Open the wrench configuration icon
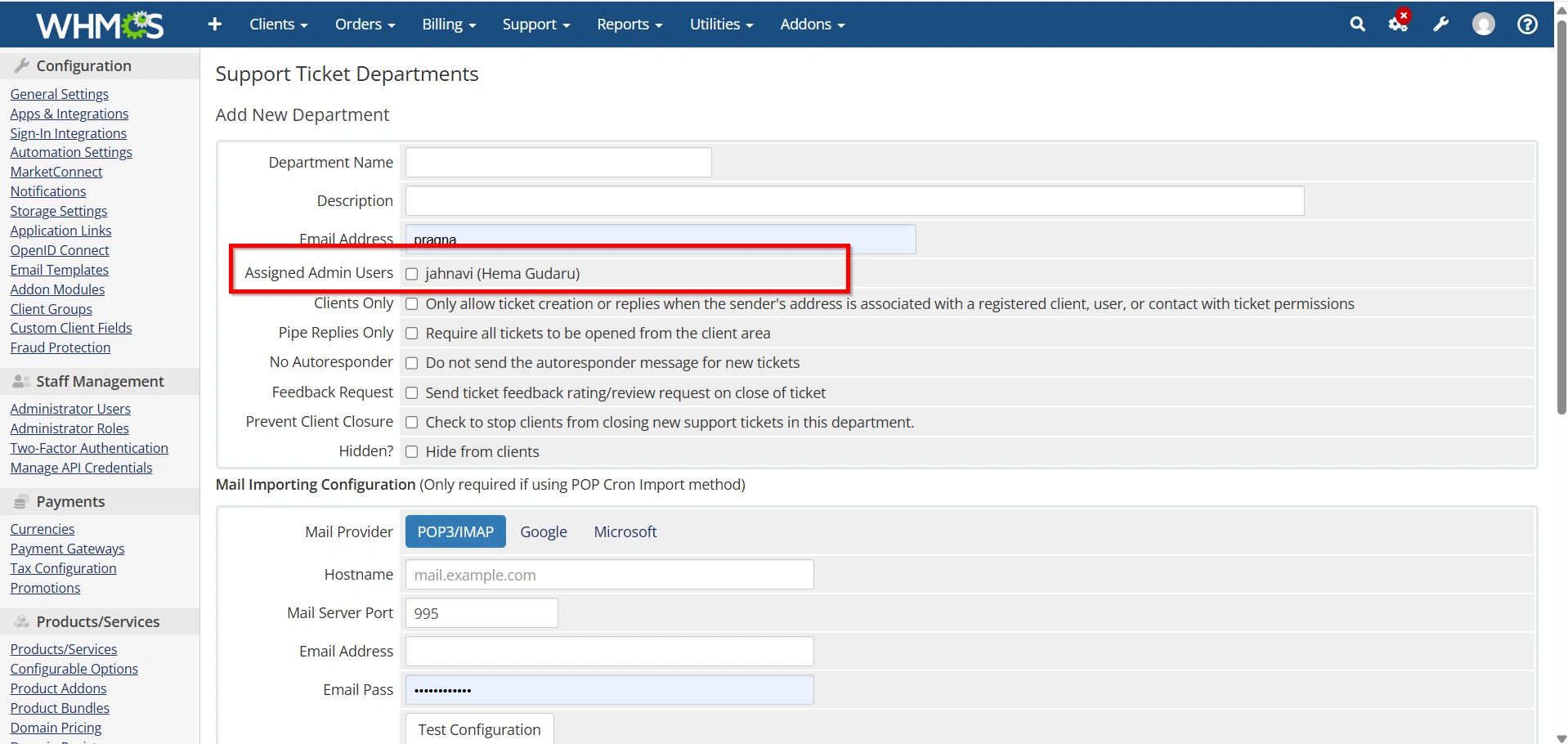 (1440, 25)
